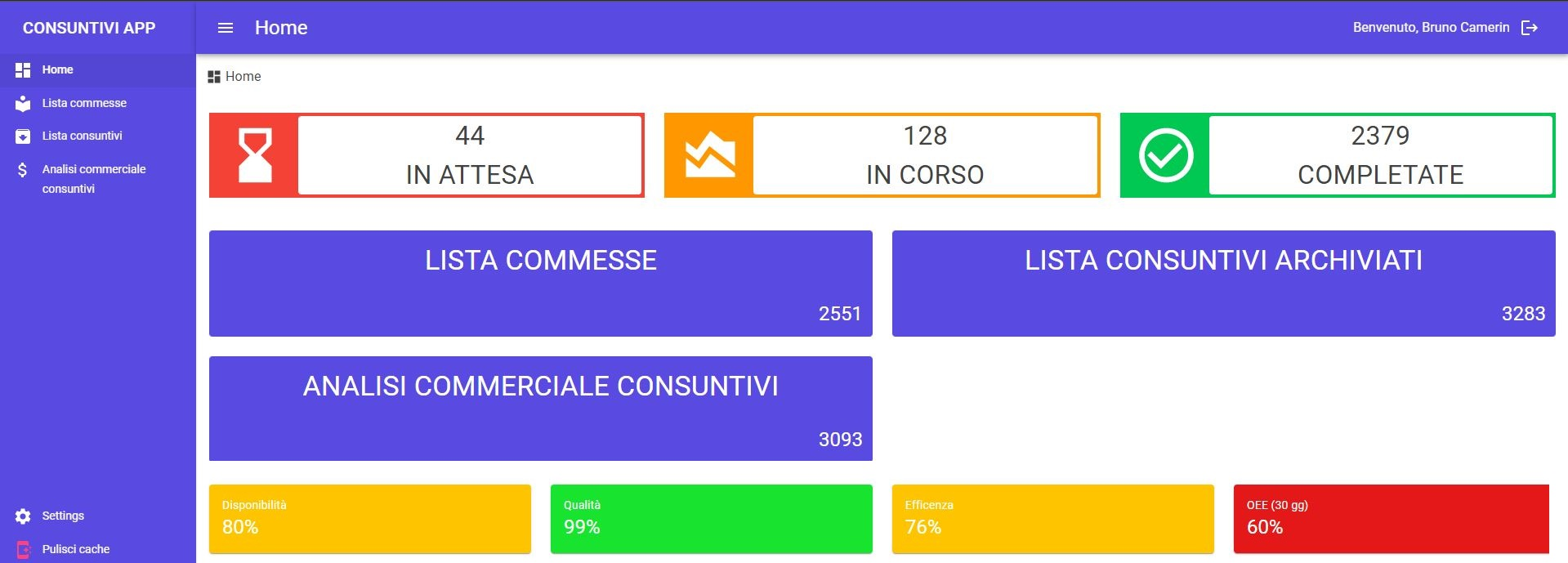Open the LISTA CONSUNTIVI ARCHIVIATI tile

1223,283
